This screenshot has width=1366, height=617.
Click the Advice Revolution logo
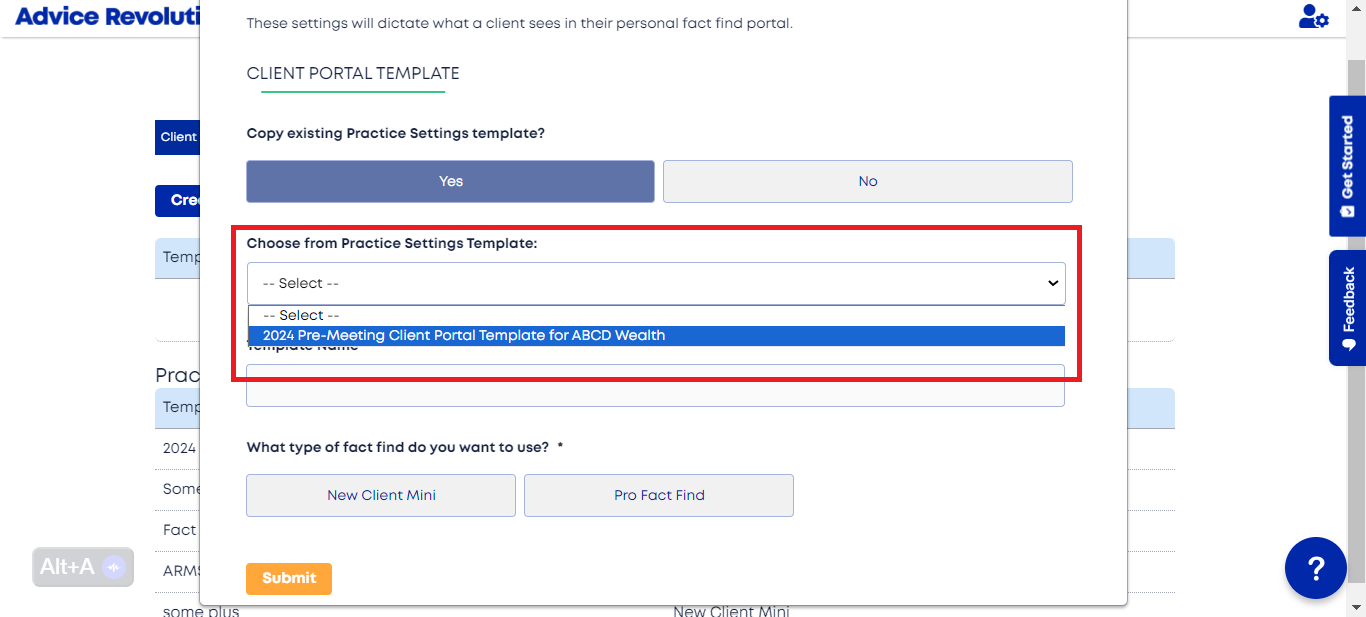point(107,17)
